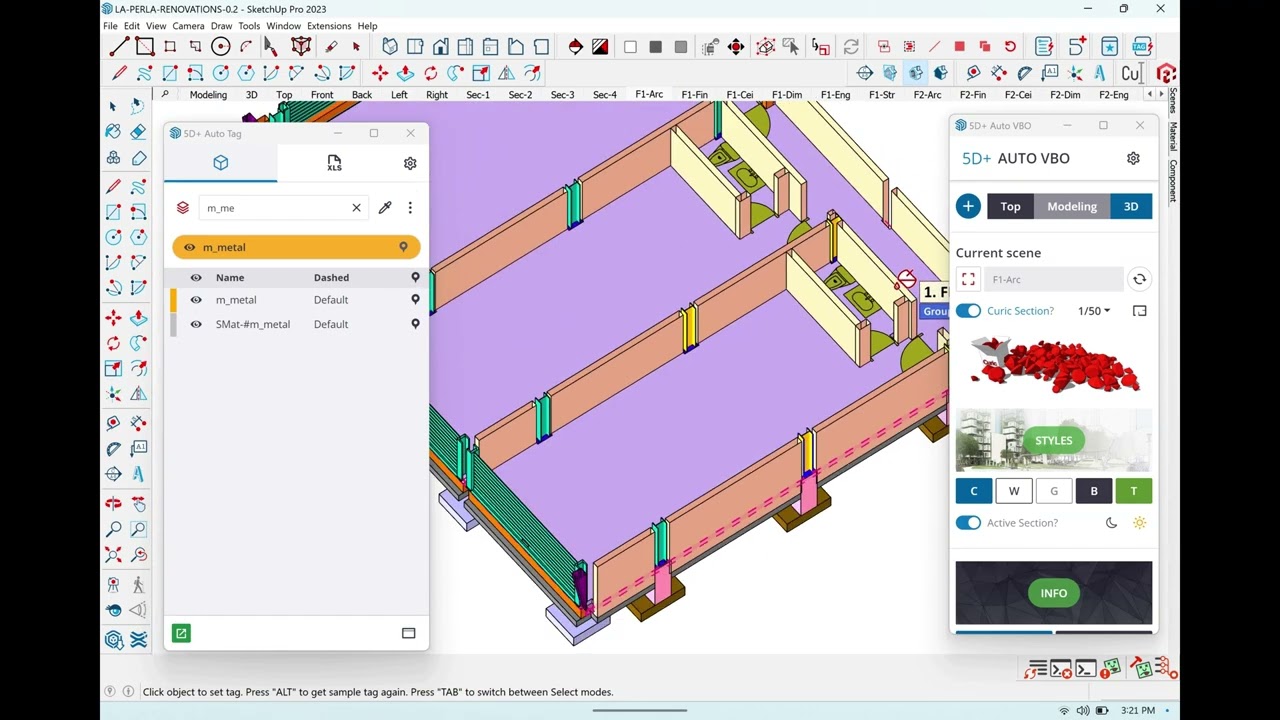
Task: Toggle the Active Section switch
Action: [968, 523]
